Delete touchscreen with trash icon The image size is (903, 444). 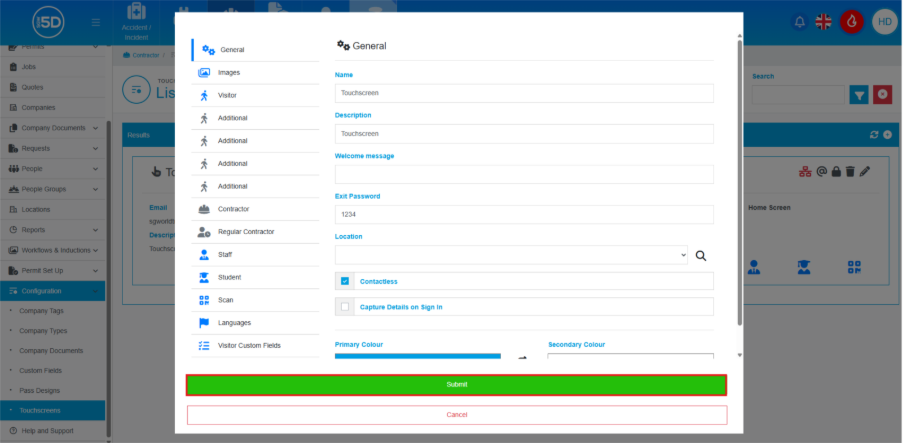850,172
